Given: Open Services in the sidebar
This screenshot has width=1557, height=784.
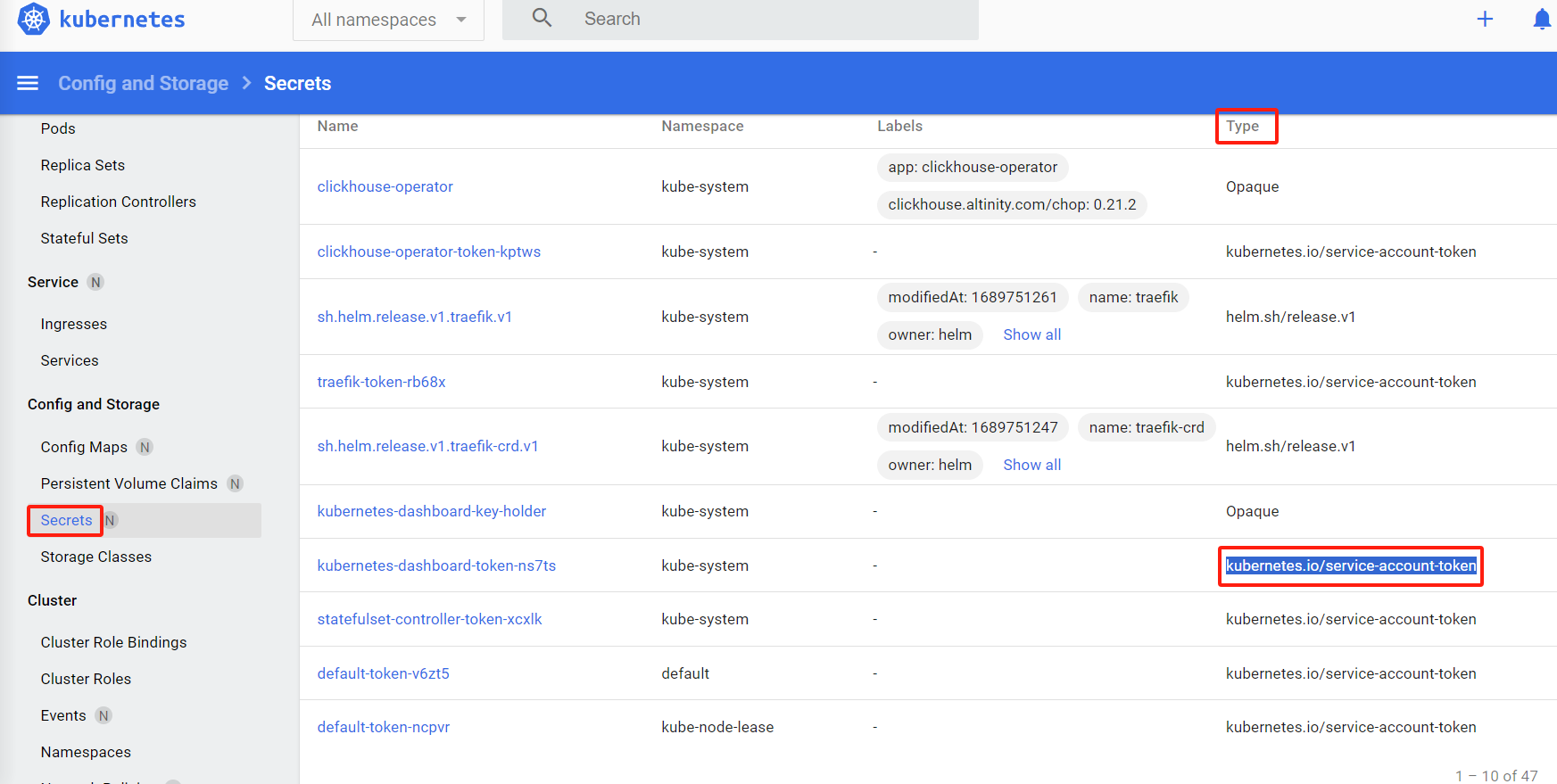Looking at the screenshot, I should click(70, 360).
